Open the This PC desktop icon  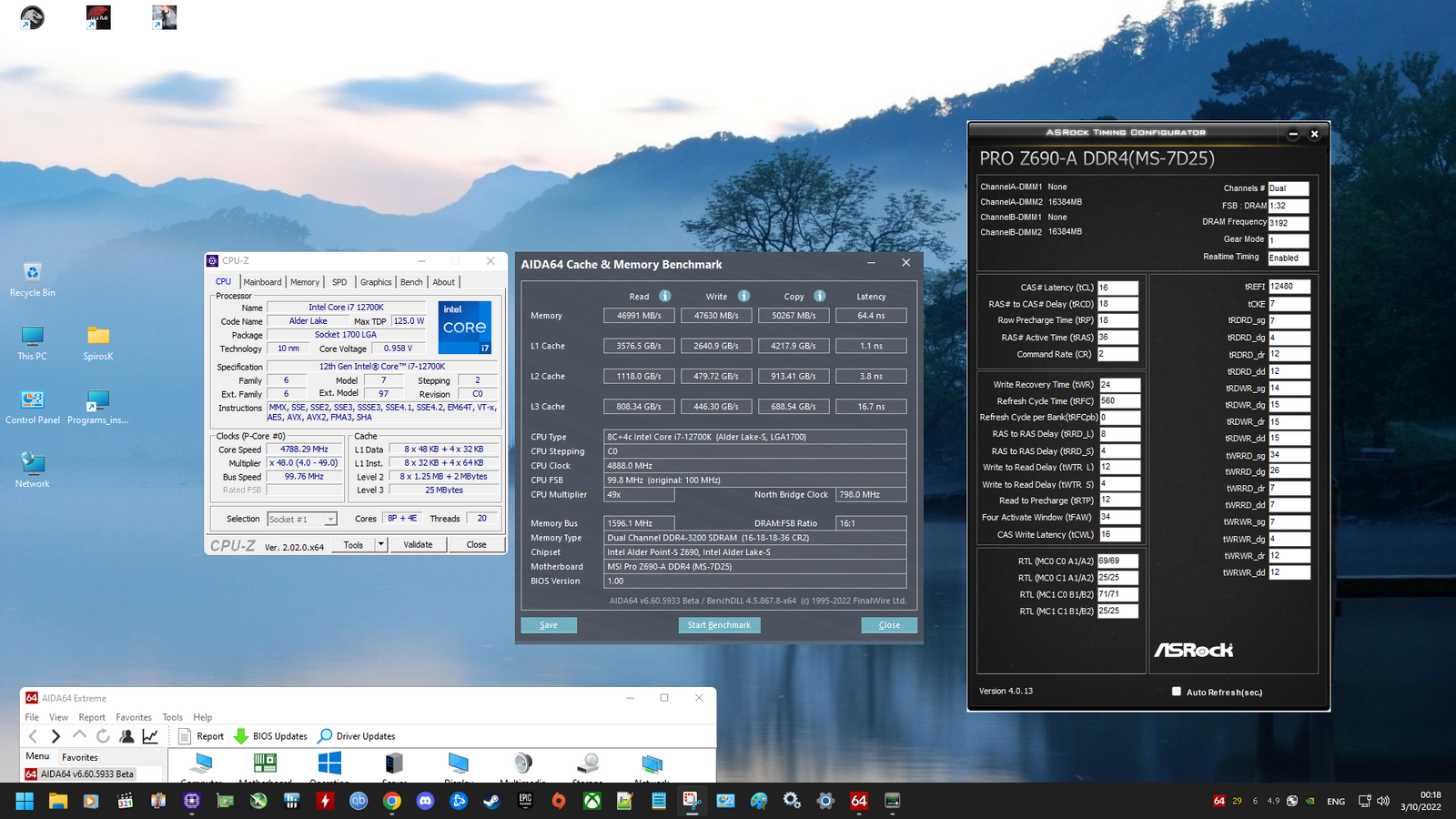(x=32, y=343)
